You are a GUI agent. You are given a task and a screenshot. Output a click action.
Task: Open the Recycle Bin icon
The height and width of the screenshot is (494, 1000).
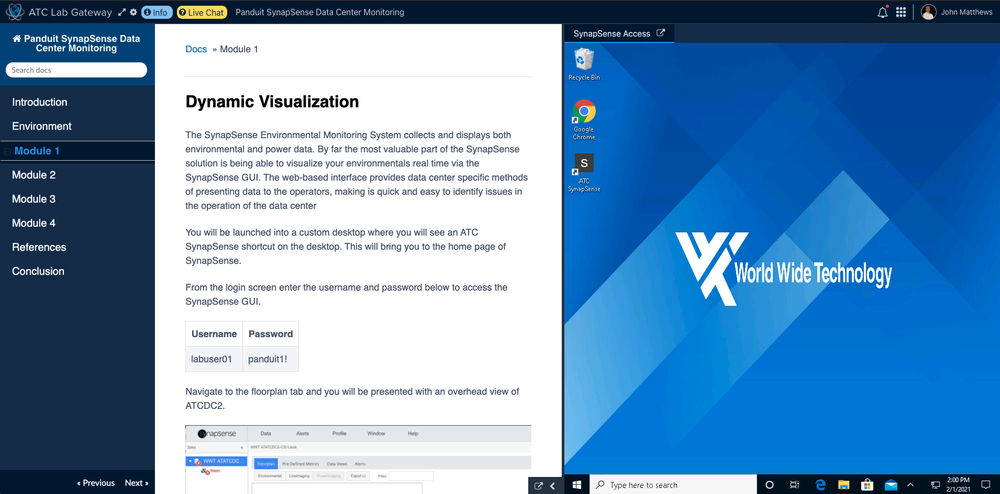(x=584, y=63)
